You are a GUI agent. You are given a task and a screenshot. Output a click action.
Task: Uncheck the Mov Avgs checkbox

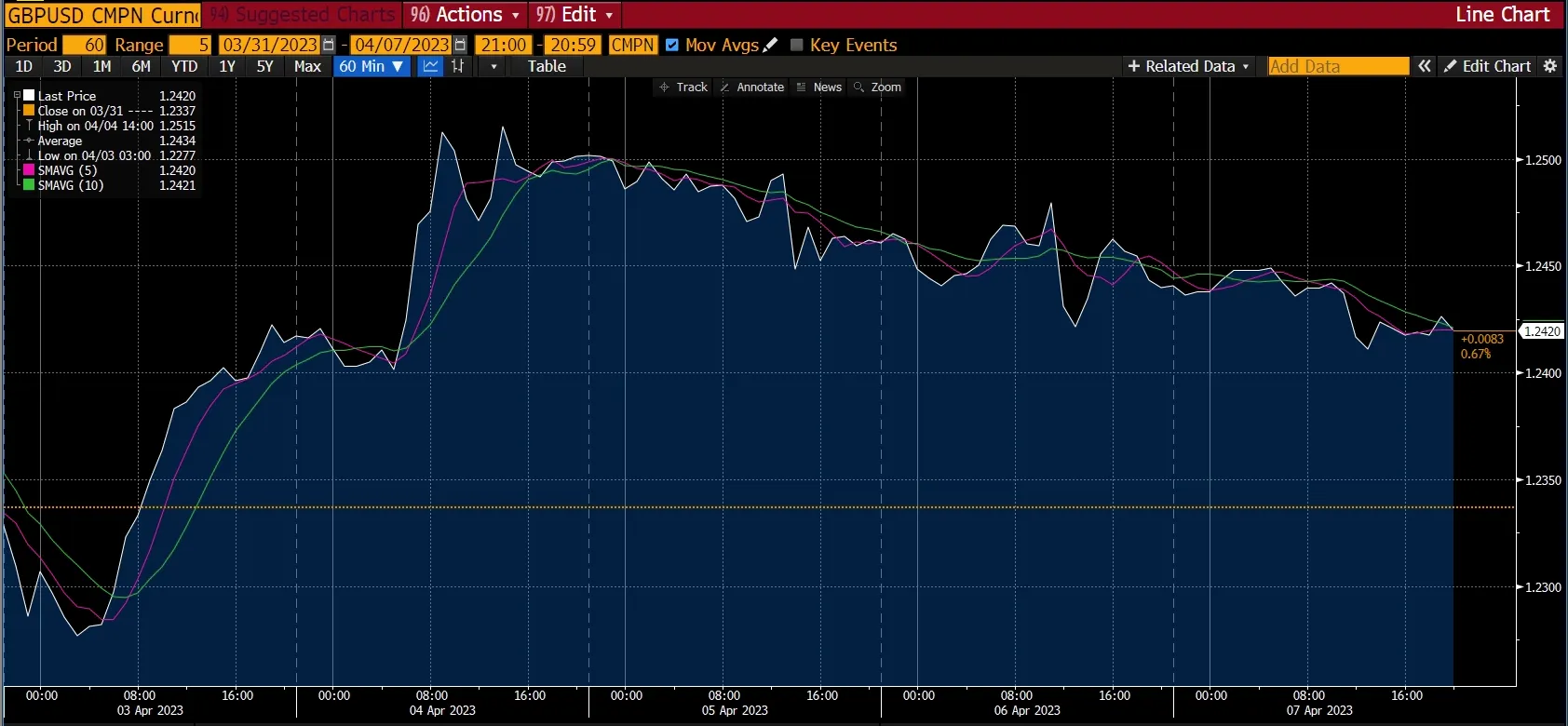(672, 45)
